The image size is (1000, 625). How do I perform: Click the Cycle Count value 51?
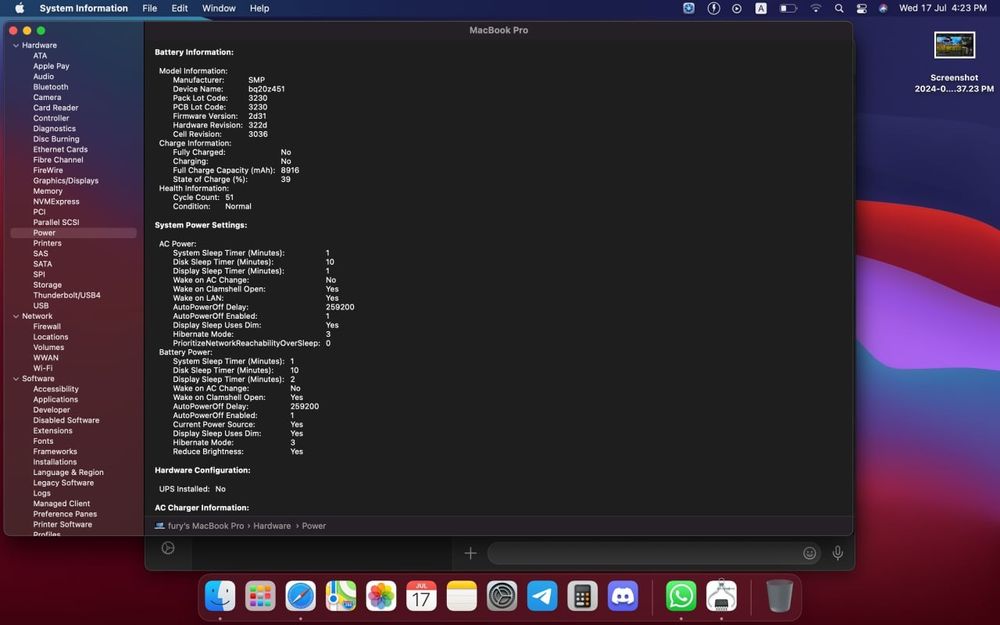[230, 198]
